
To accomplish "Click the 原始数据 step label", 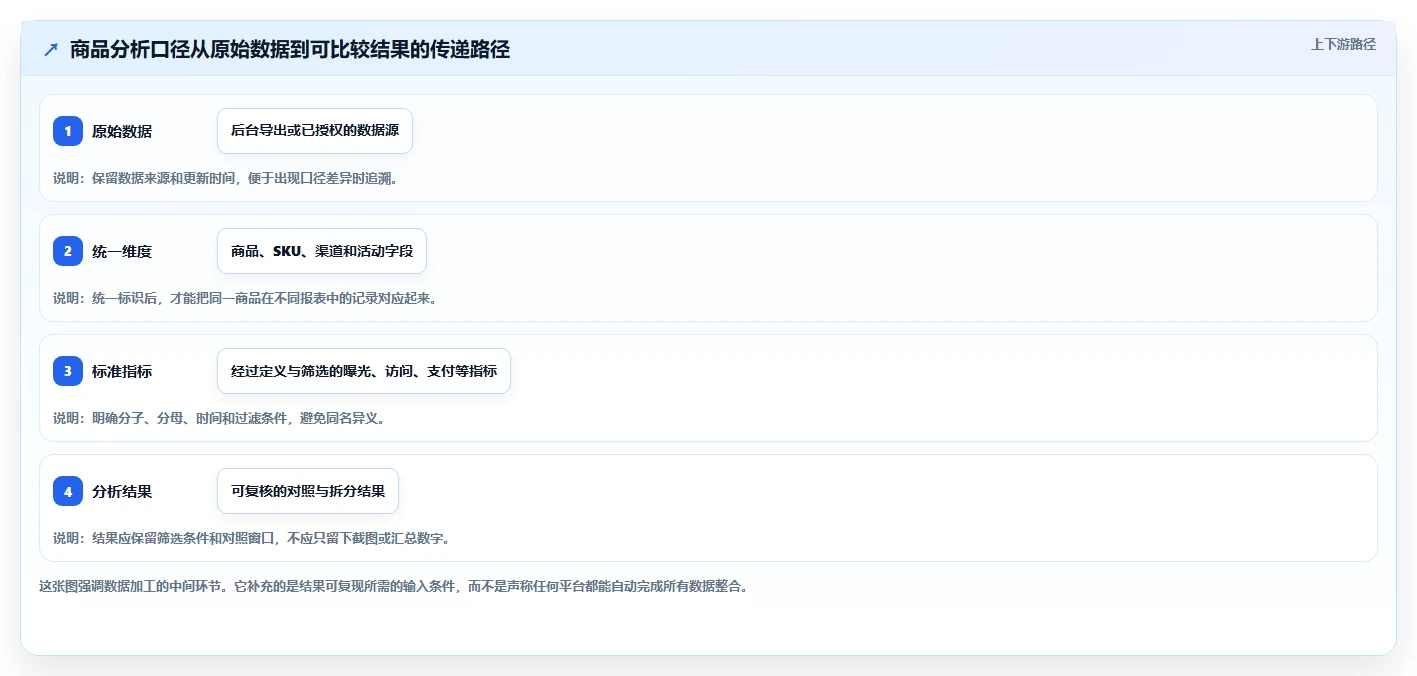I will 122,131.
